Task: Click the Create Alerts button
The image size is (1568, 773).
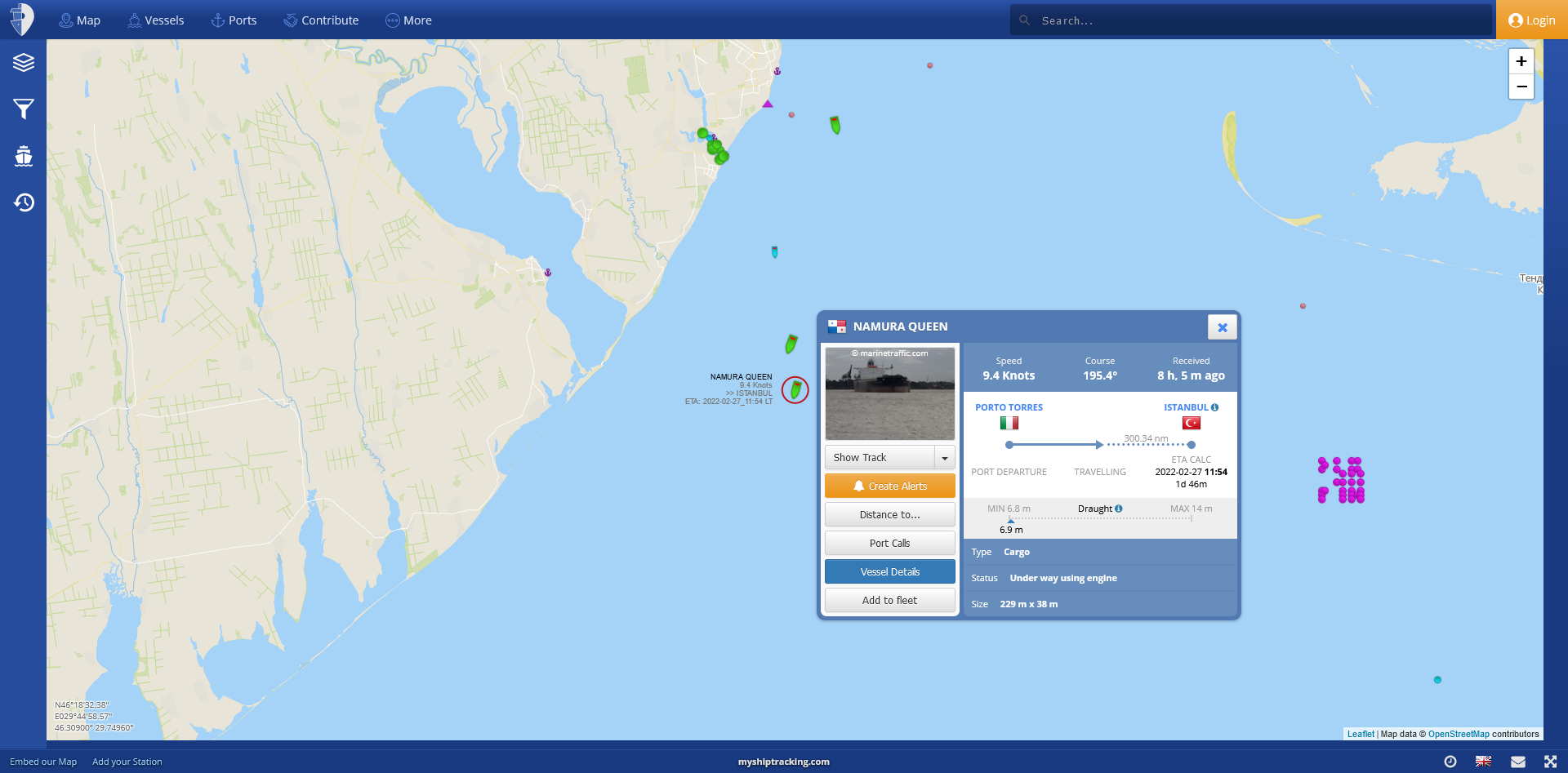Action: click(889, 486)
